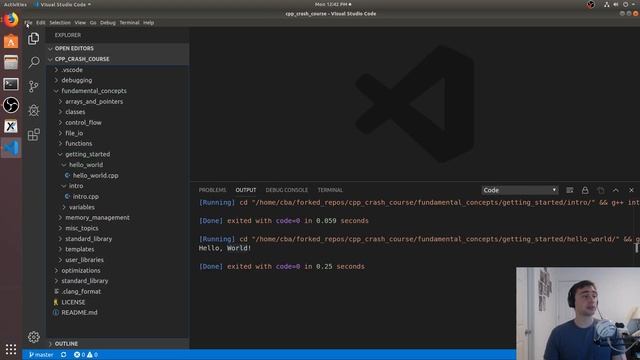Expand the templates folder
Screen dimensions: 640x360
point(118,249)
